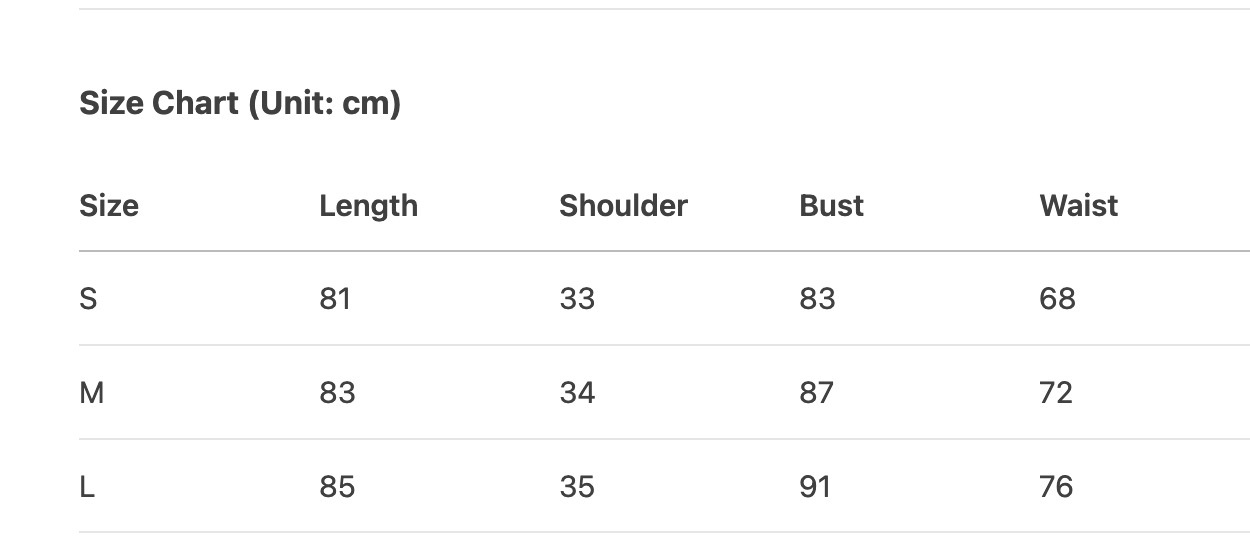This screenshot has width=1250, height=542.
Task: Select the Waist value 72 for size M
Action: click(x=1056, y=393)
